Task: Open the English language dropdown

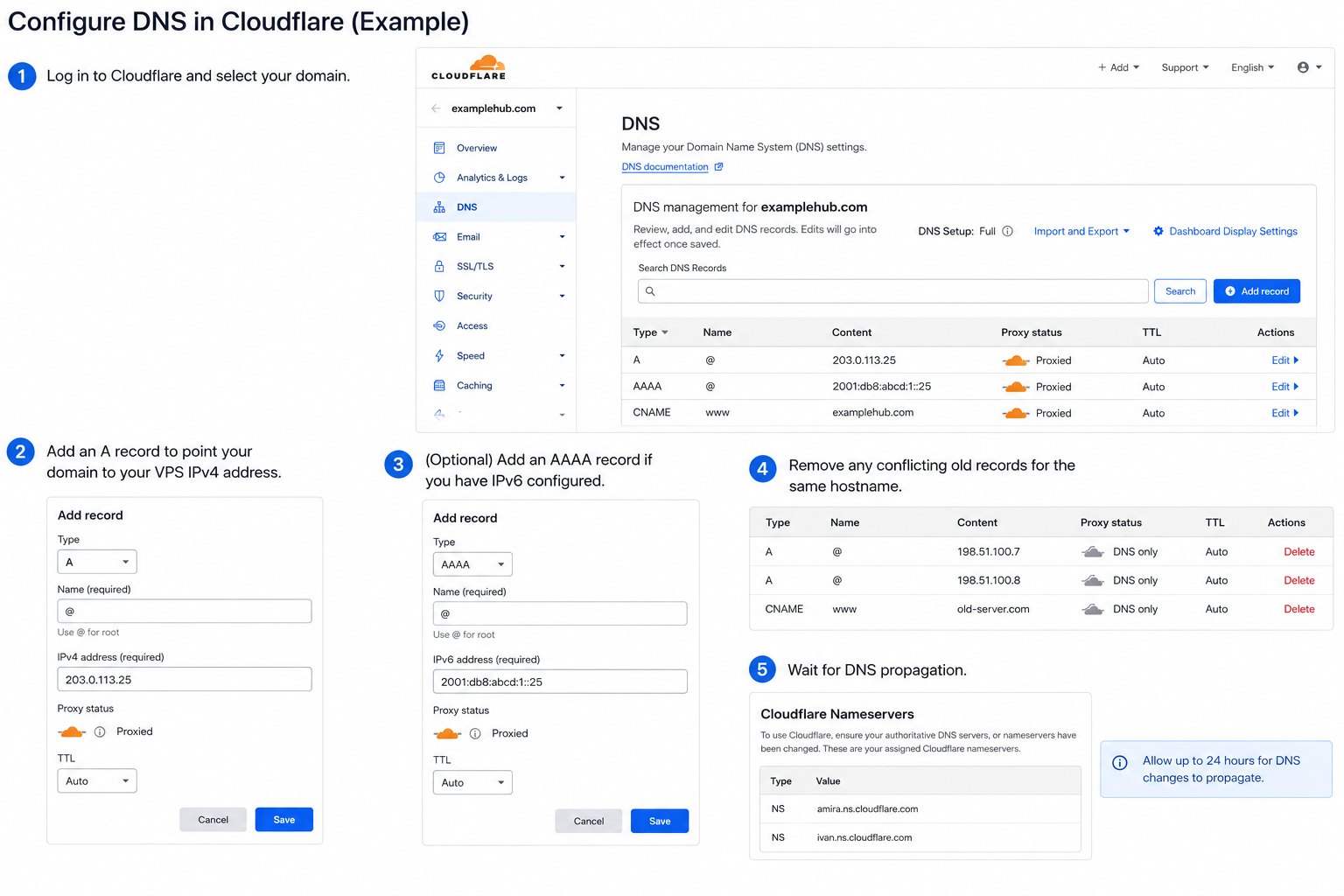Action: (x=1252, y=67)
